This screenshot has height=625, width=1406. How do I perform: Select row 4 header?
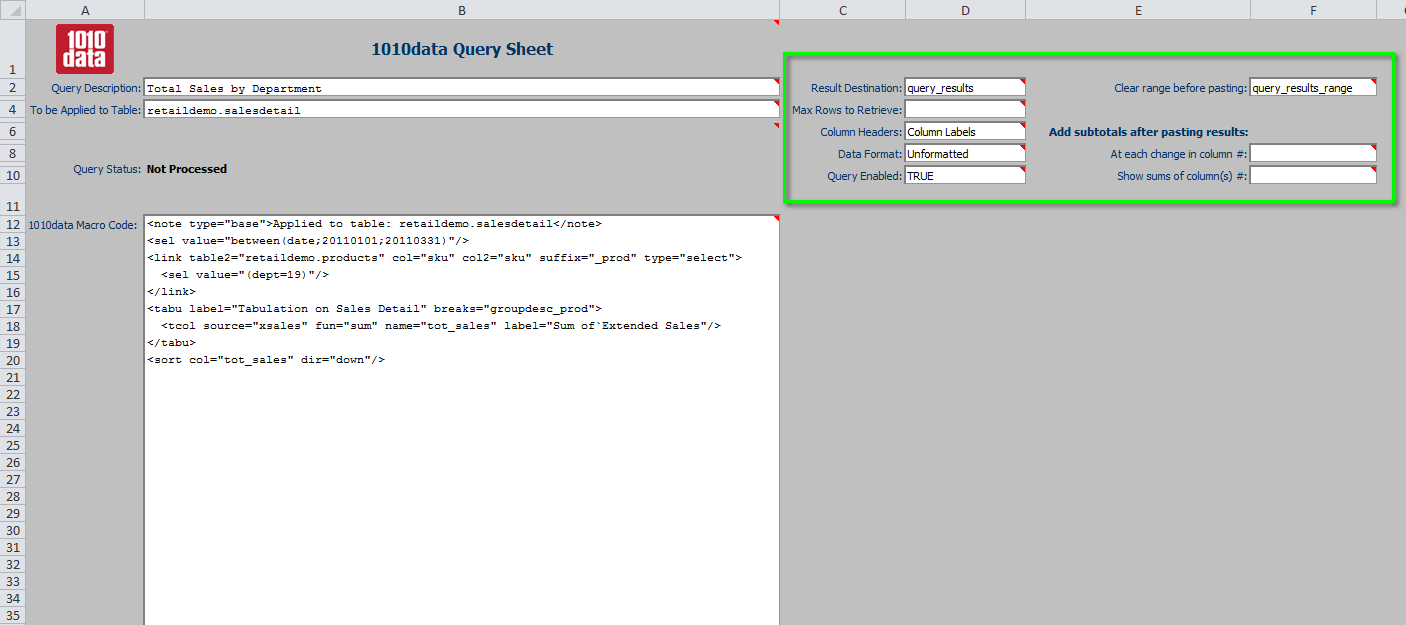12,110
